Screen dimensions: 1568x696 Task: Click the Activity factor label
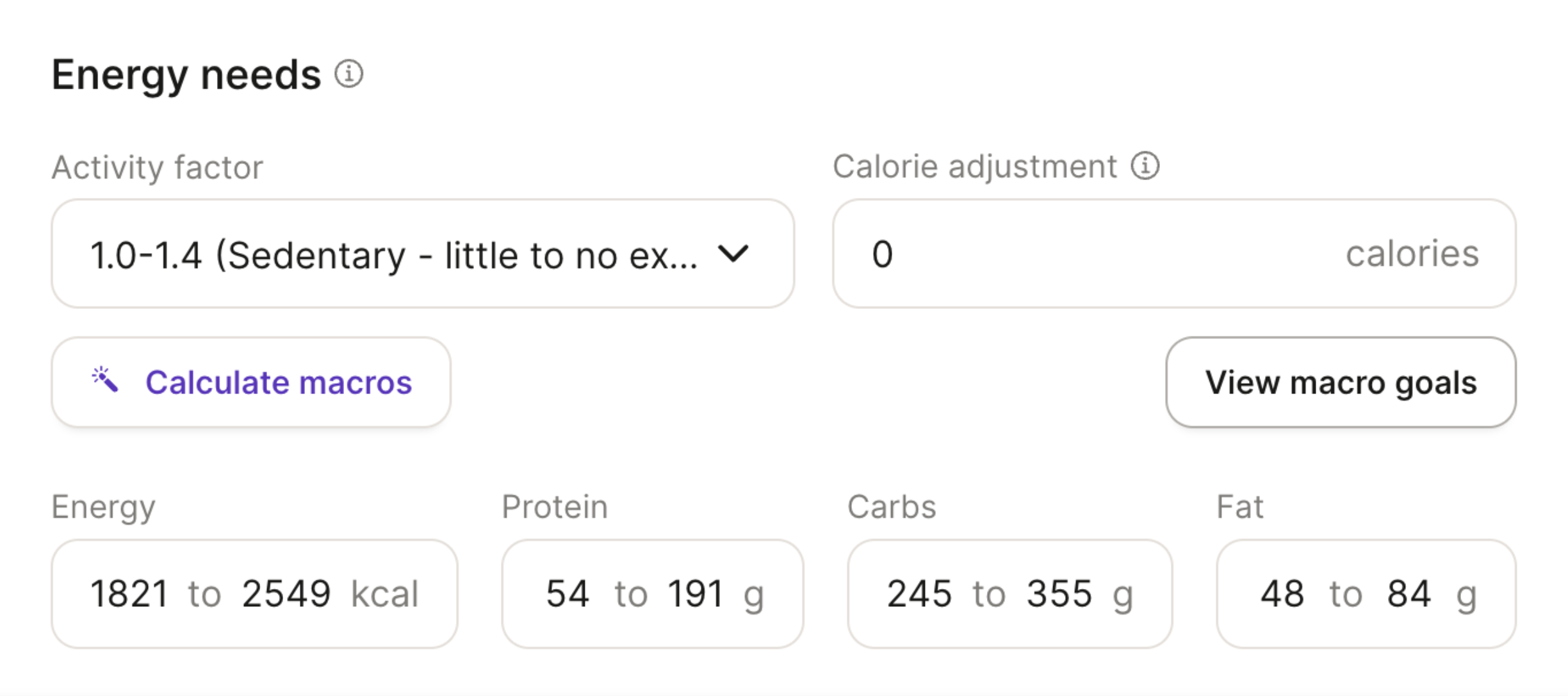(158, 167)
